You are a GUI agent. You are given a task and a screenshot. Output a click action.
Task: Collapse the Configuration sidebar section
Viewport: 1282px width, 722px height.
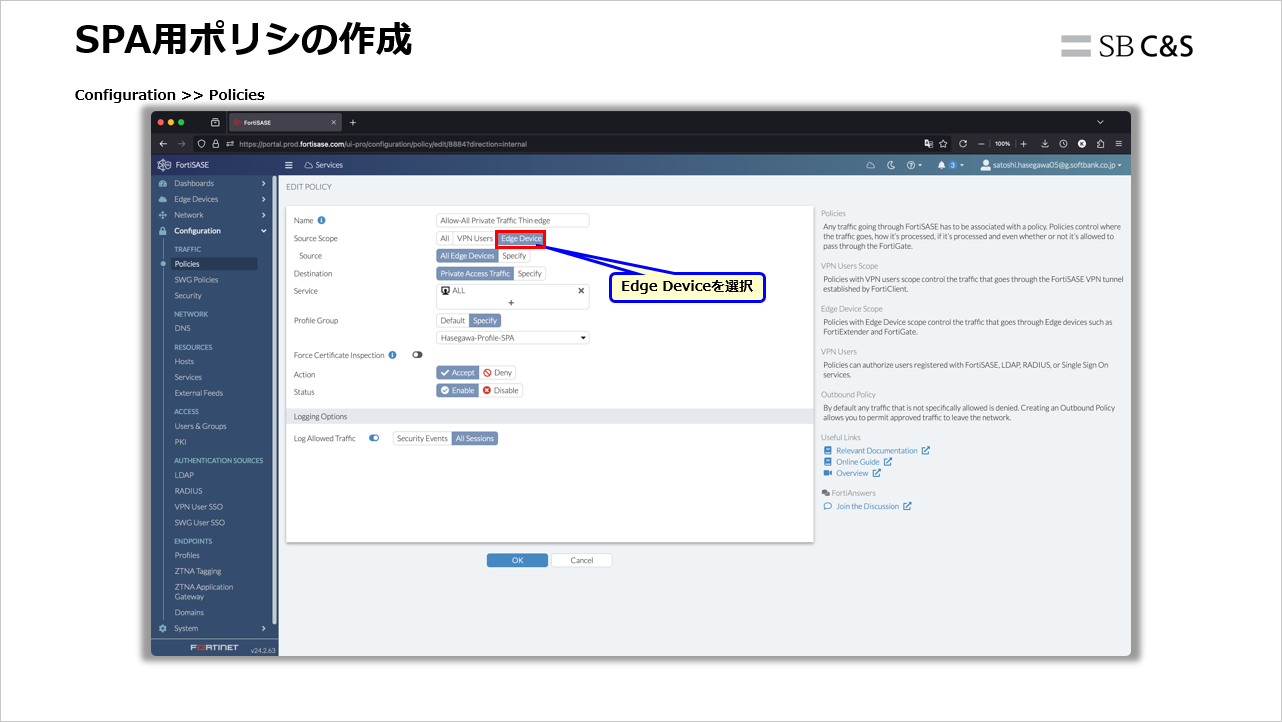pyautogui.click(x=213, y=231)
